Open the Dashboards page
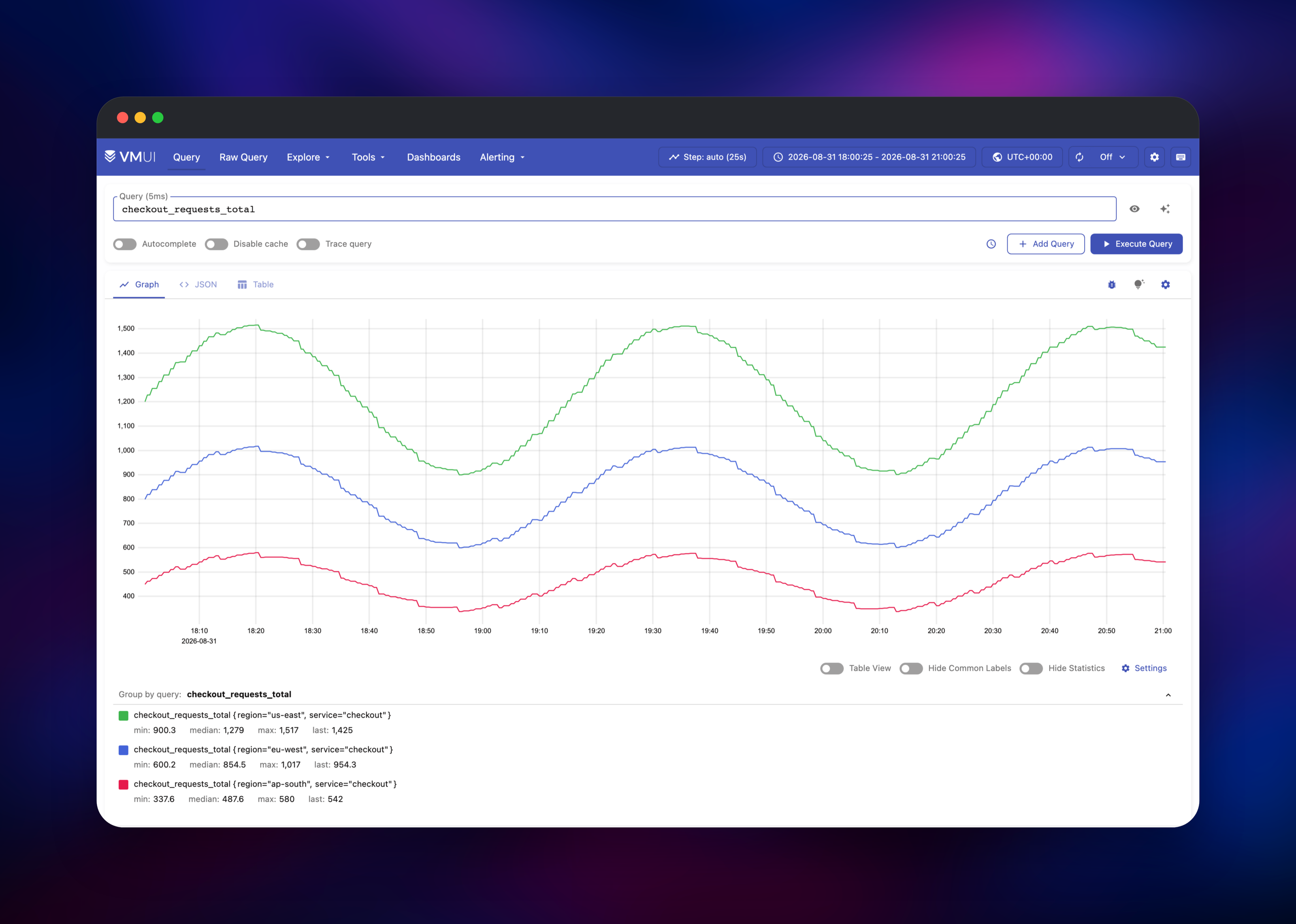 (433, 157)
